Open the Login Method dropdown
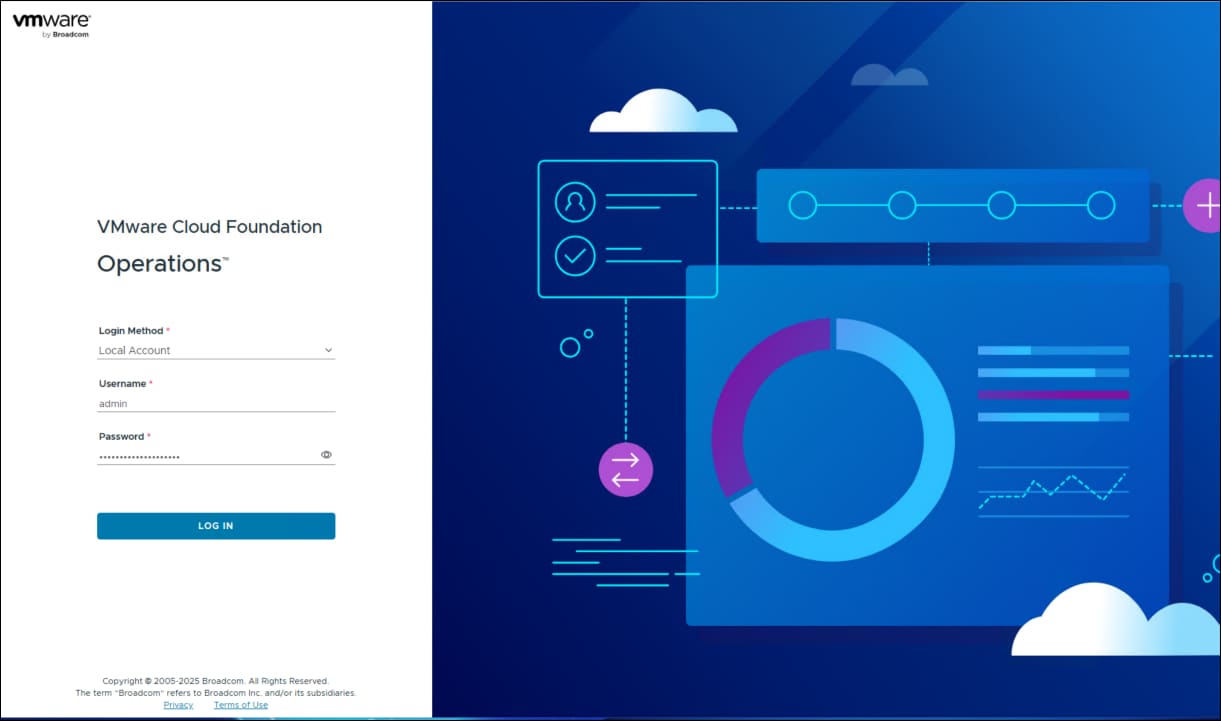This screenshot has width=1221, height=721. pyautogui.click(x=216, y=350)
